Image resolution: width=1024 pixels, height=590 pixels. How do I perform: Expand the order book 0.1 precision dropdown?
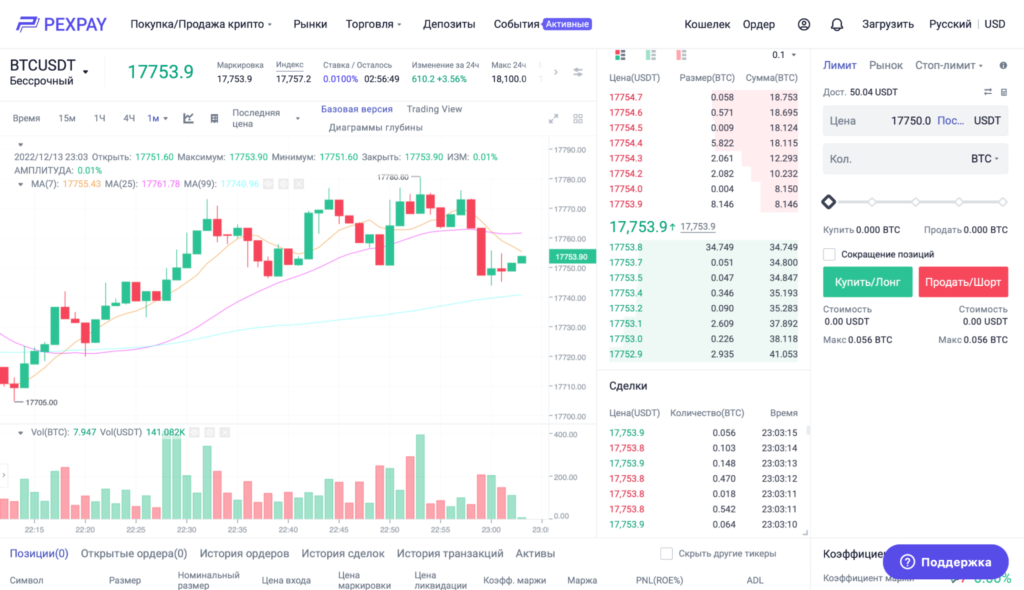[784, 55]
